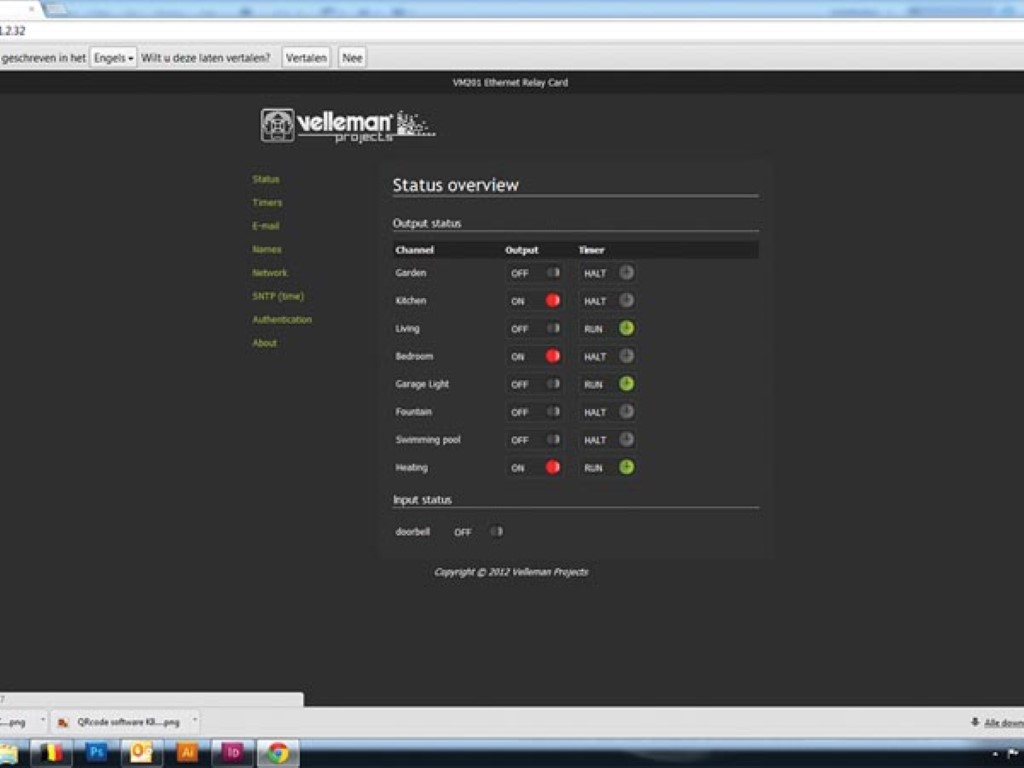Viewport: 1024px width, 768px height.
Task: Open InDesign from the Windows taskbar
Action: (233, 752)
